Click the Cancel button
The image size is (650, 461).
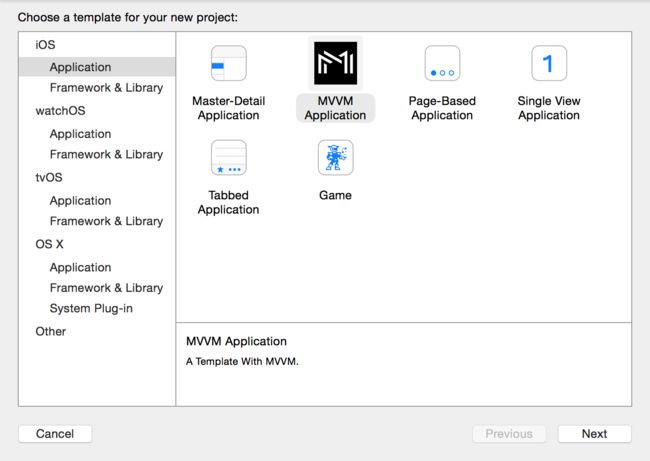click(x=55, y=434)
